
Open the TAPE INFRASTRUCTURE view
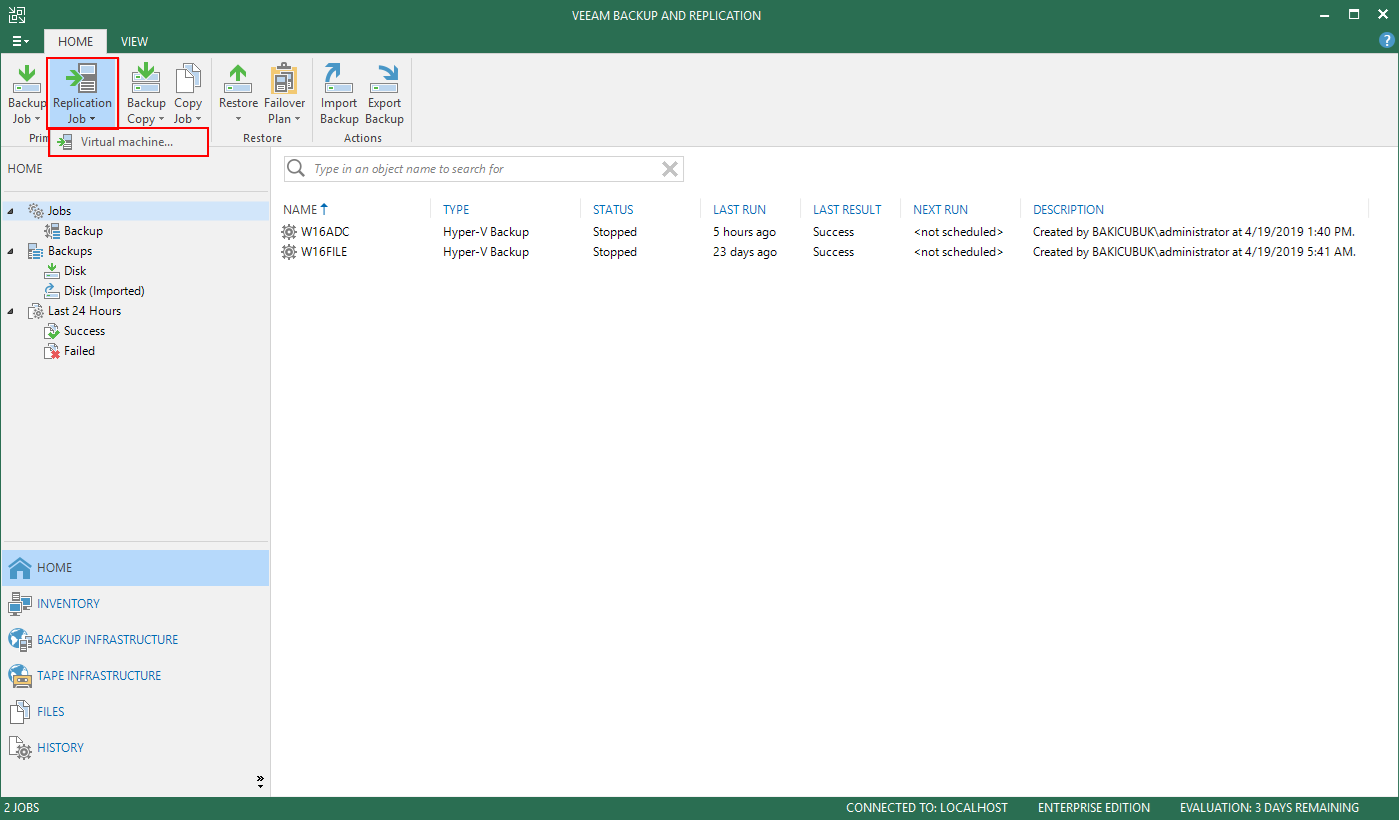tap(135, 675)
